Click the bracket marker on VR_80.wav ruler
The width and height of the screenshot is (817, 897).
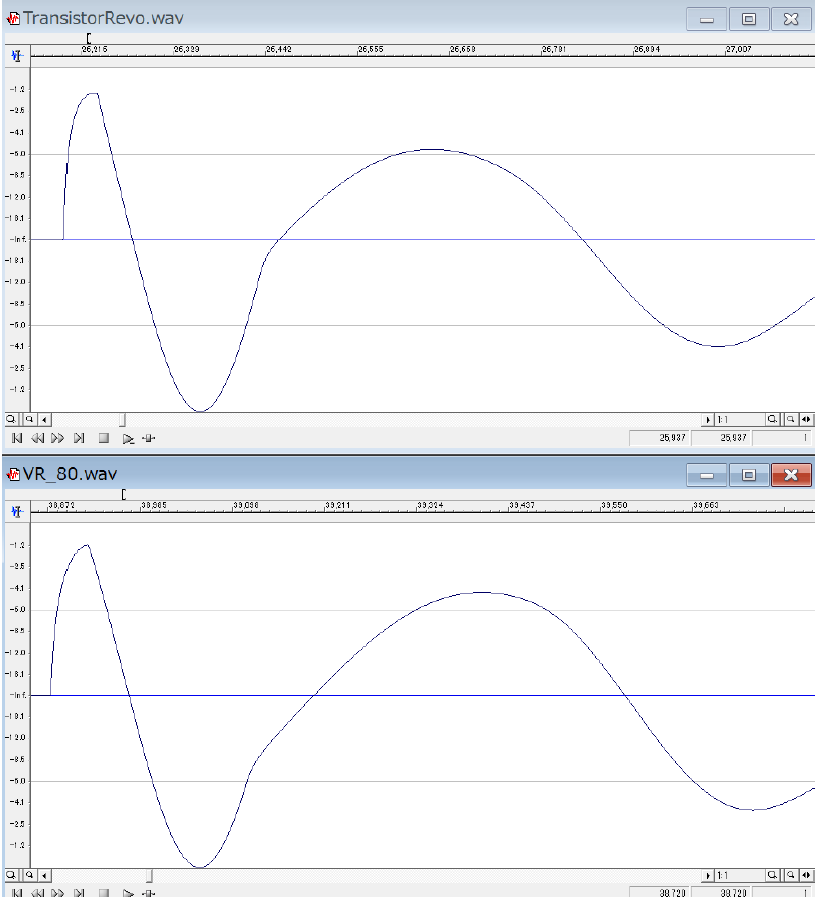[x=123, y=494]
